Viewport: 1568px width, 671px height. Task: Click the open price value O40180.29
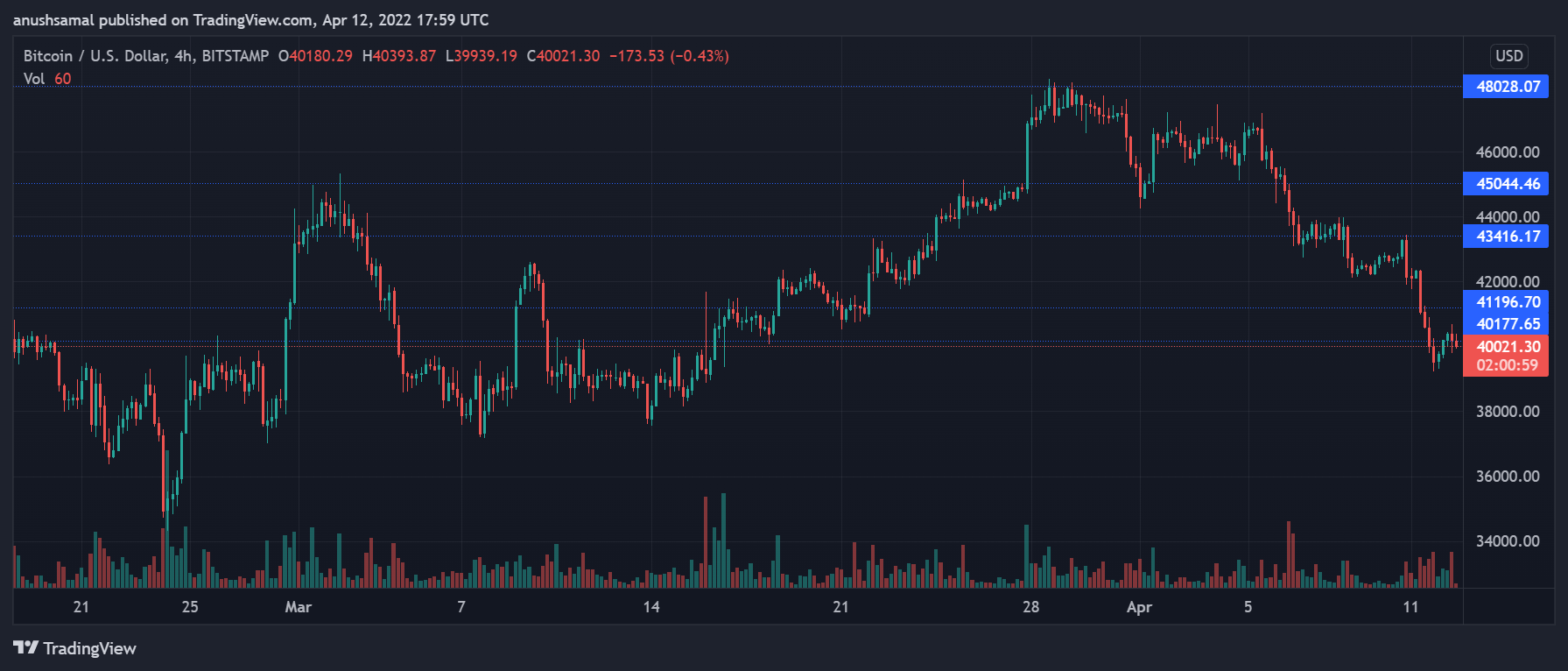coord(315,56)
